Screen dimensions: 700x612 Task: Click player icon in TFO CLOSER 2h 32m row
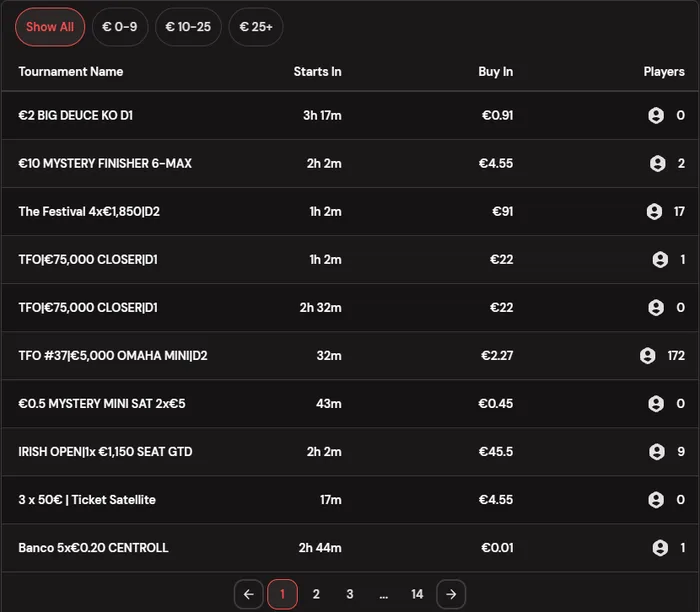coord(656,308)
